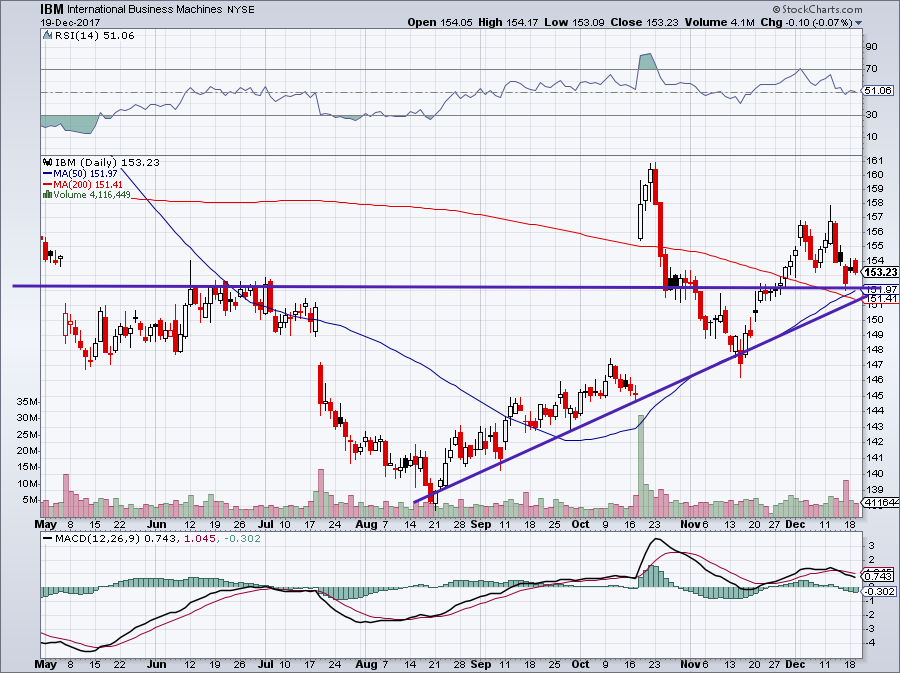The image size is (900, 673).
Task: Open the StockCharts.com copyright link
Action: 817,9
